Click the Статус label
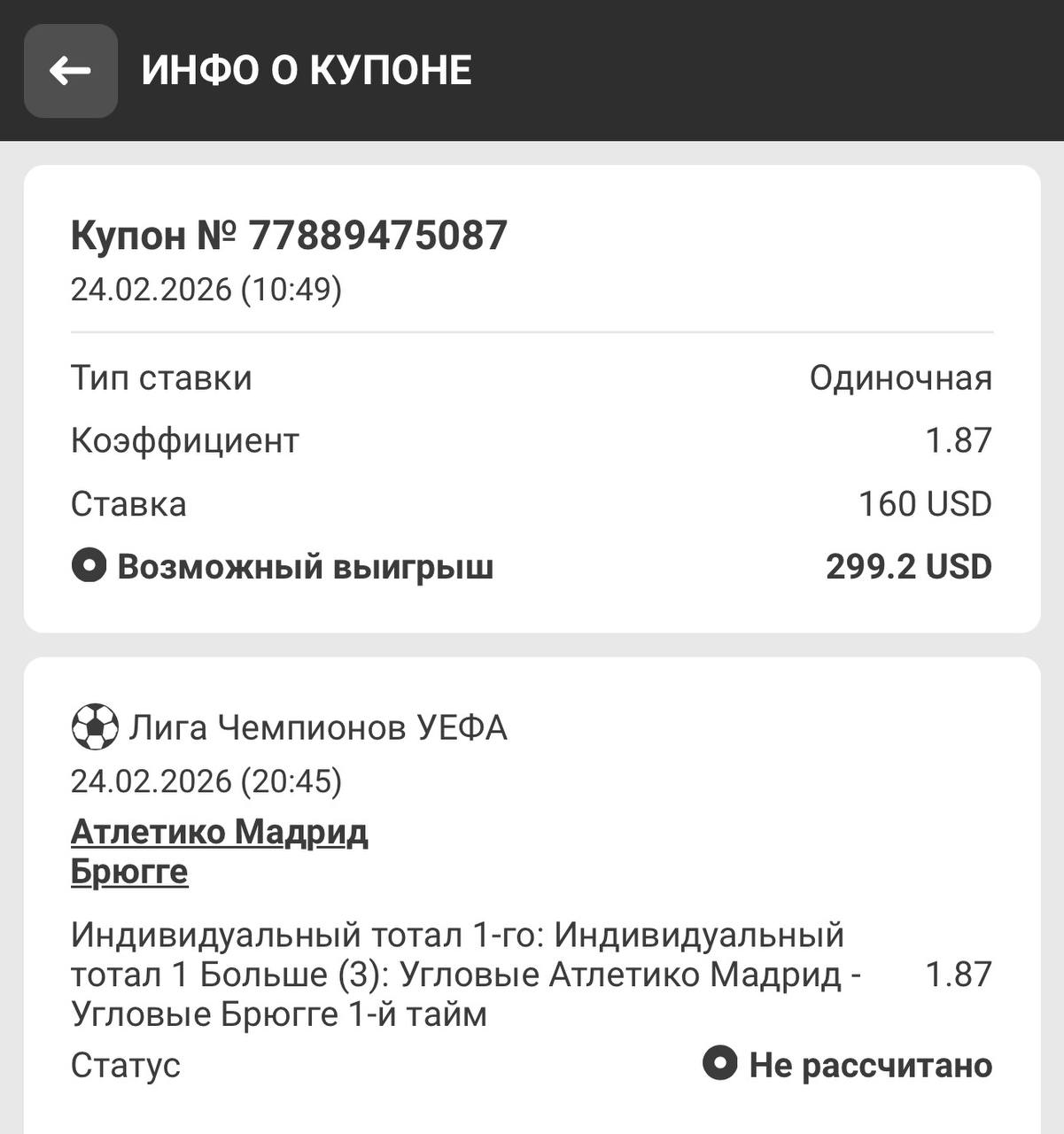This screenshot has width=1064, height=1134. pos(125,1065)
